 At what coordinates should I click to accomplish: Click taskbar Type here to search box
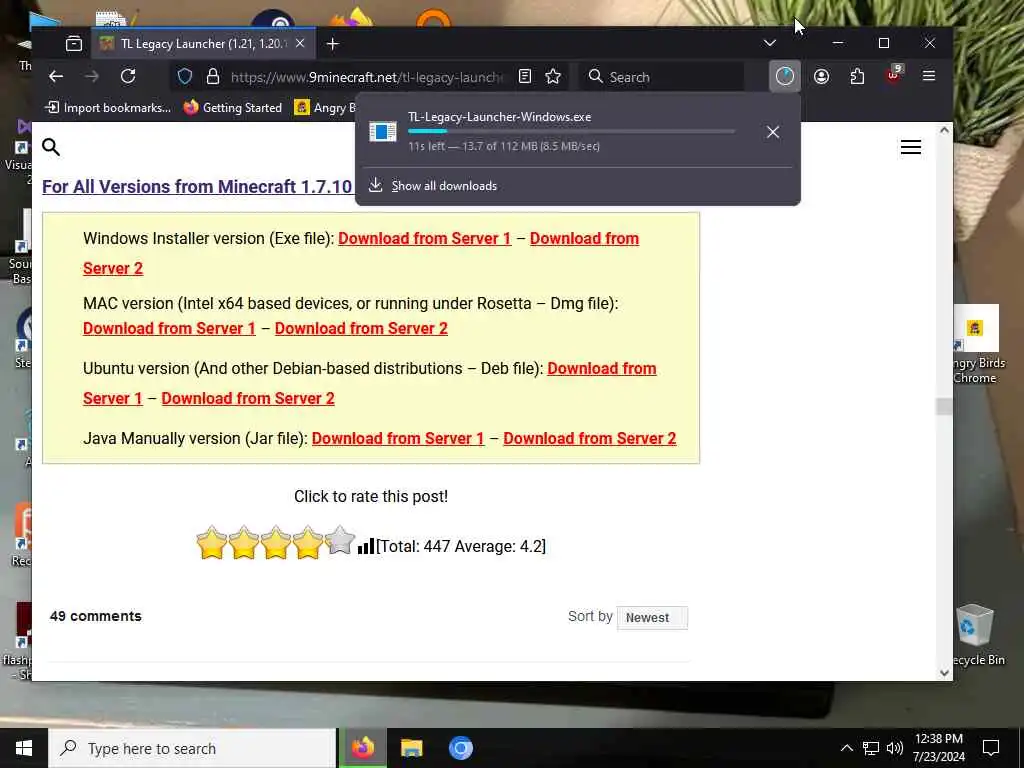[x=192, y=748]
